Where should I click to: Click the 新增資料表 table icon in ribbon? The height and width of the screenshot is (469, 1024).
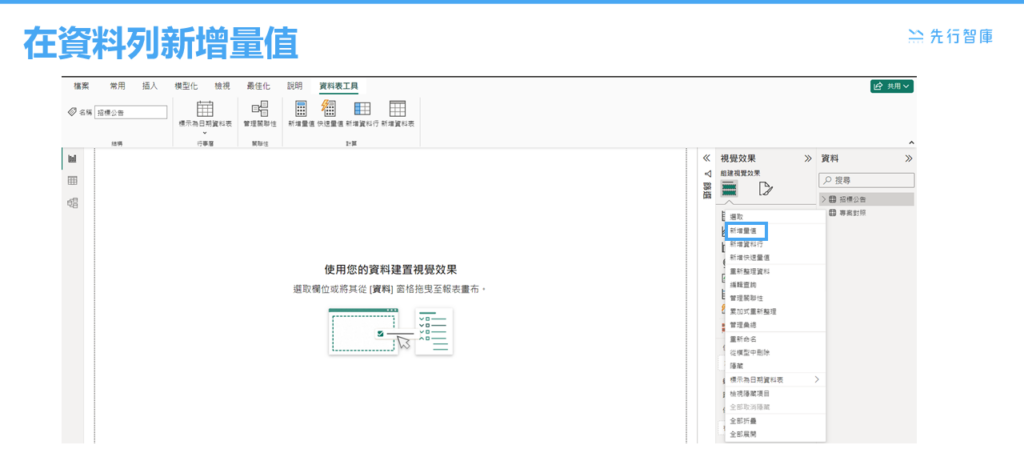(x=398, y=108)
